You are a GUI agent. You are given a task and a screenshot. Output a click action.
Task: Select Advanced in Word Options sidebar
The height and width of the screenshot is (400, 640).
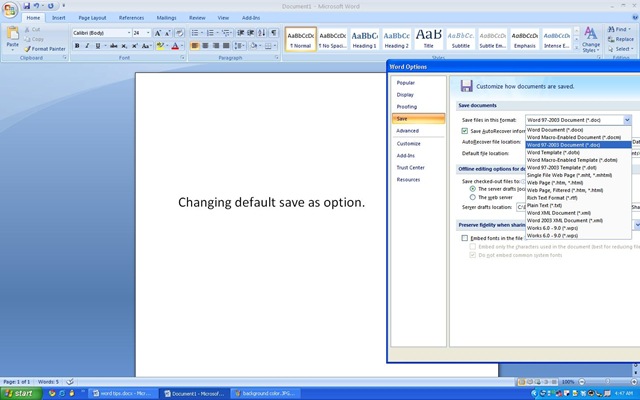407,131
